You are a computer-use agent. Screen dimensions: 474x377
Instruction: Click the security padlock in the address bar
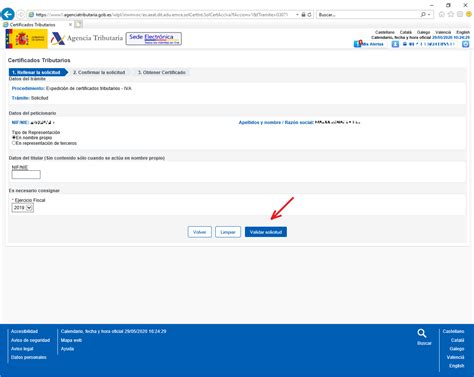[303, 15]
